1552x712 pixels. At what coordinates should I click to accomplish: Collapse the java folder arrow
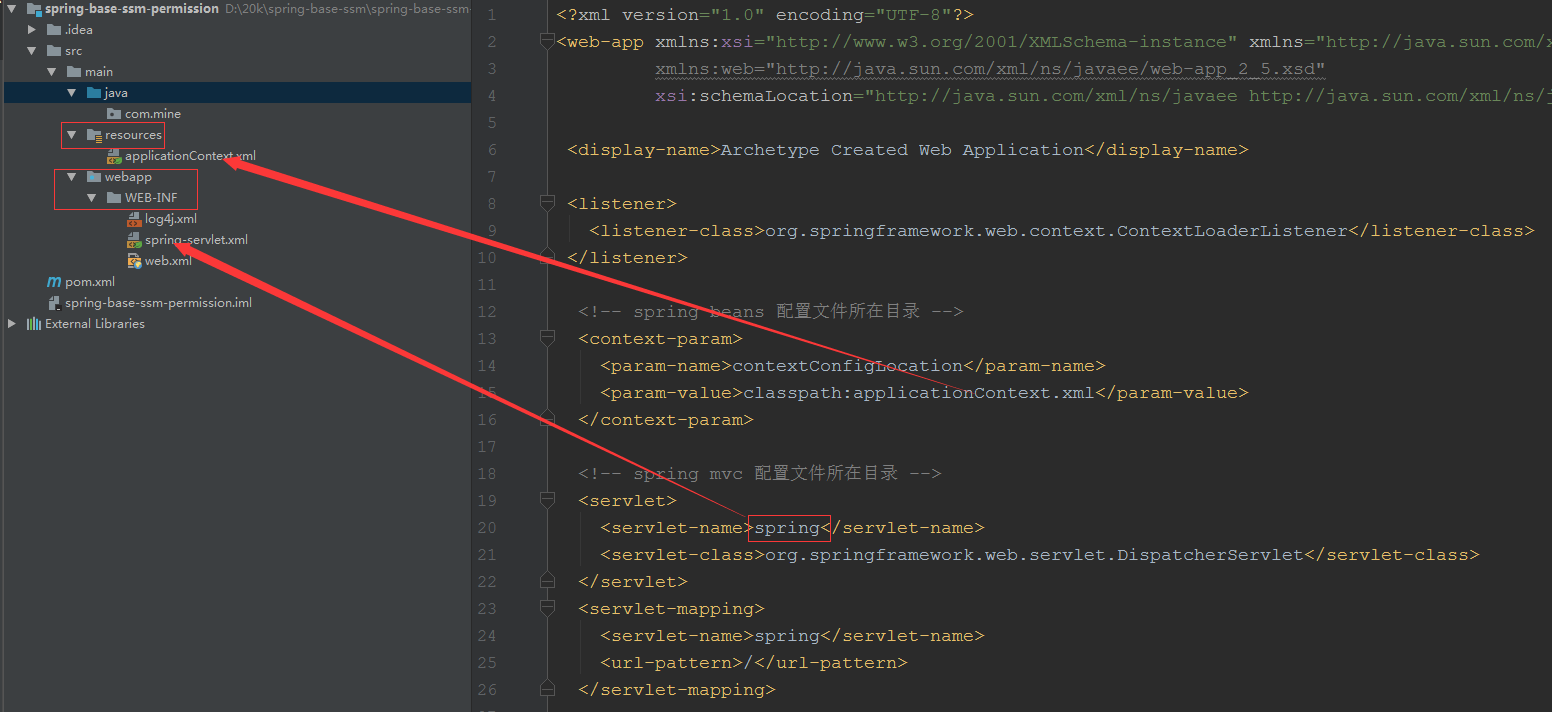pos(71,93)
